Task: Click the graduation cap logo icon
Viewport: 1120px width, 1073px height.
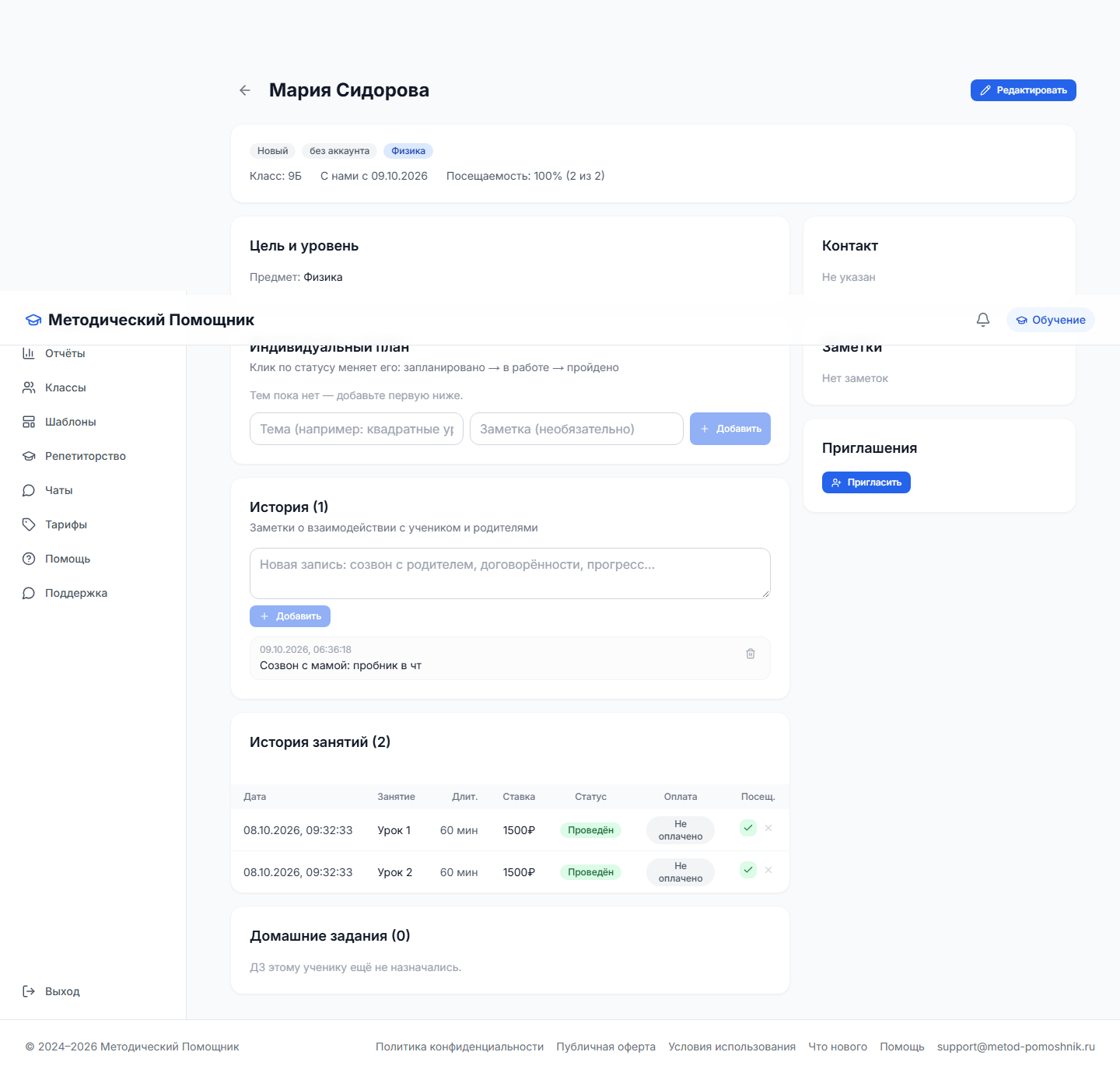Action: [33, 320]
